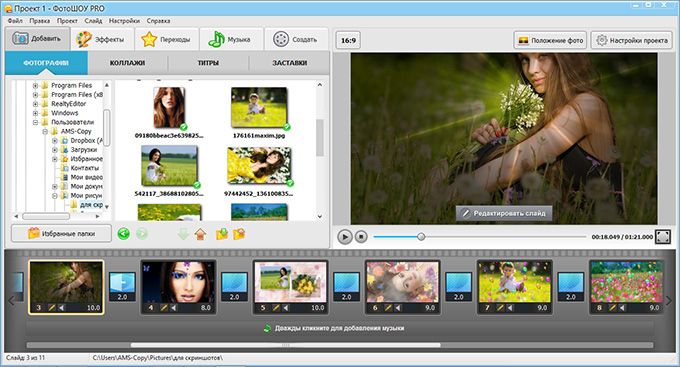Stop playback with the stop button

click(361, 237)
